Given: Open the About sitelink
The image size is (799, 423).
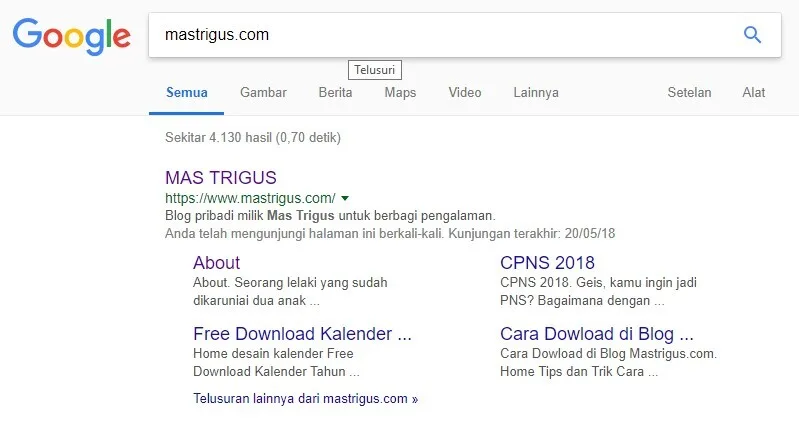Looking at the screenshot, I should pos(216,262).
